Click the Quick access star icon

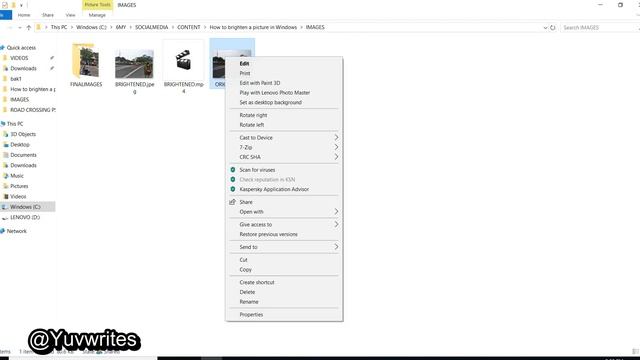coord(2,48)
